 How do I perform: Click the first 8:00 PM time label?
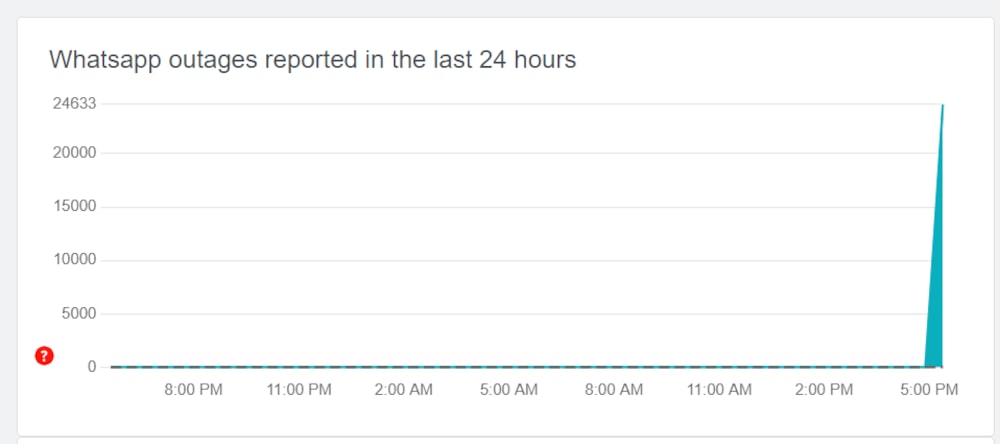[193, 390]
